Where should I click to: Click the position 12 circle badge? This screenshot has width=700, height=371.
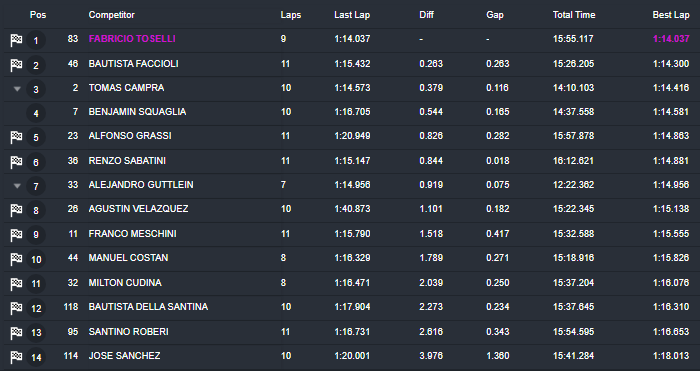[x=36, y=308]
